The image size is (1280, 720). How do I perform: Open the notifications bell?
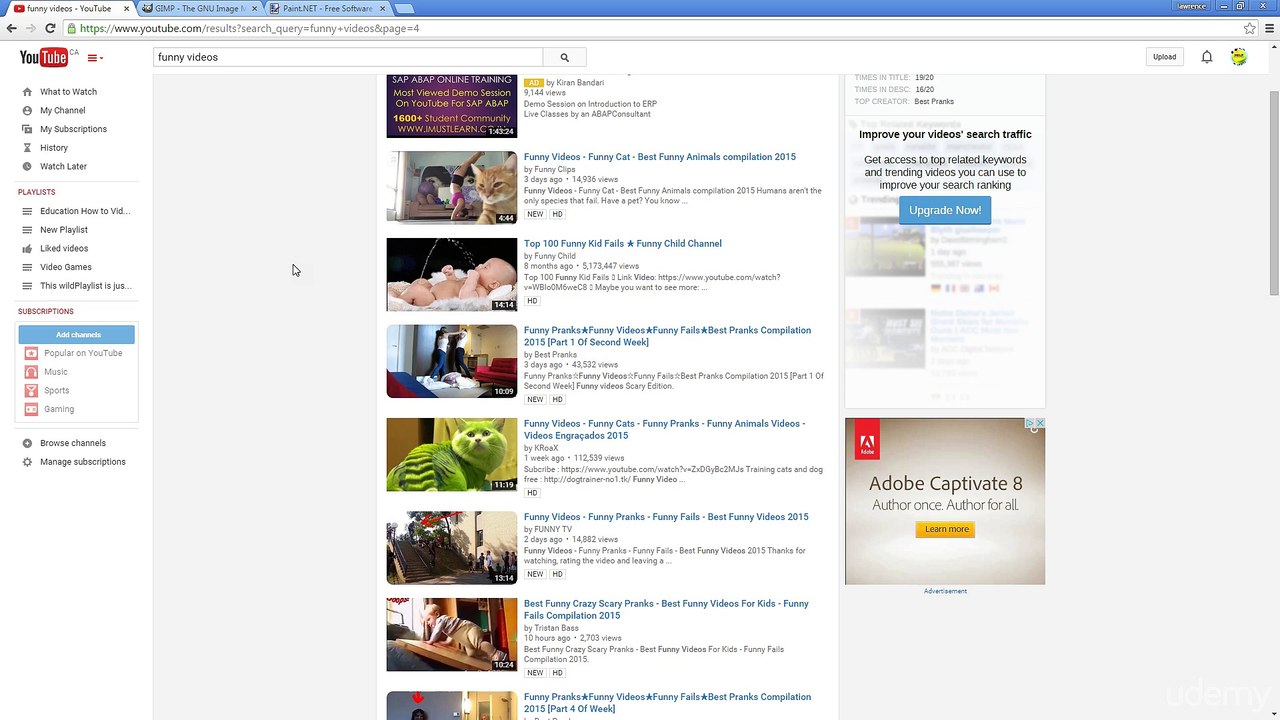pos(1207,57)
